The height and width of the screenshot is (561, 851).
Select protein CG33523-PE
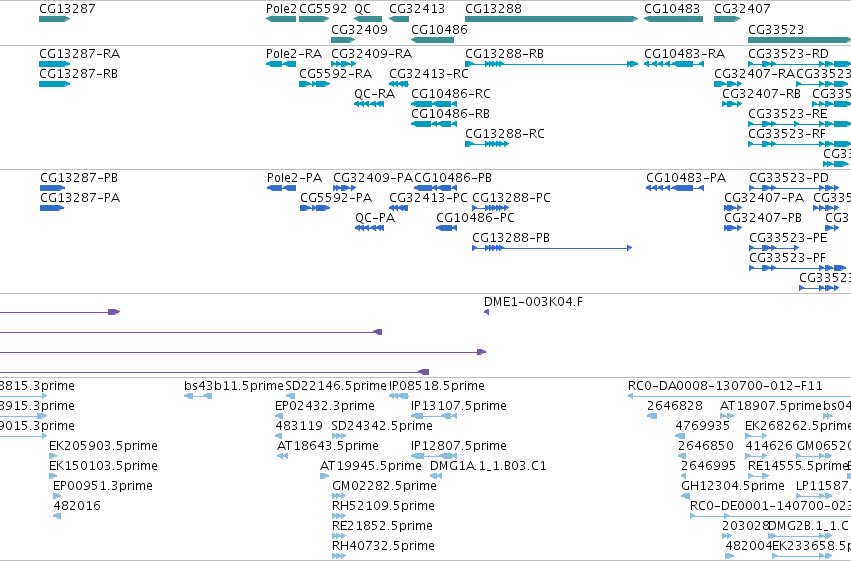tap(788, 238)
